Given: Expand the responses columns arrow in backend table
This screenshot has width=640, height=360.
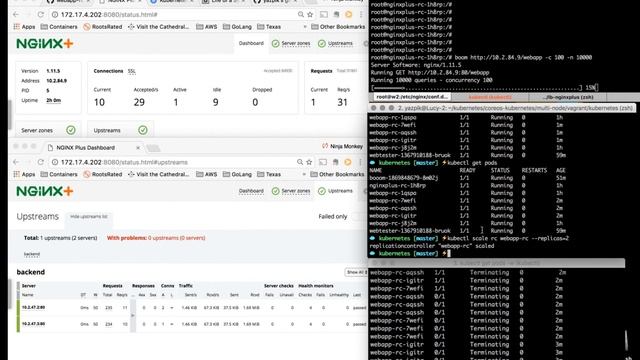Looking at the screenshot, I should 132,315.
